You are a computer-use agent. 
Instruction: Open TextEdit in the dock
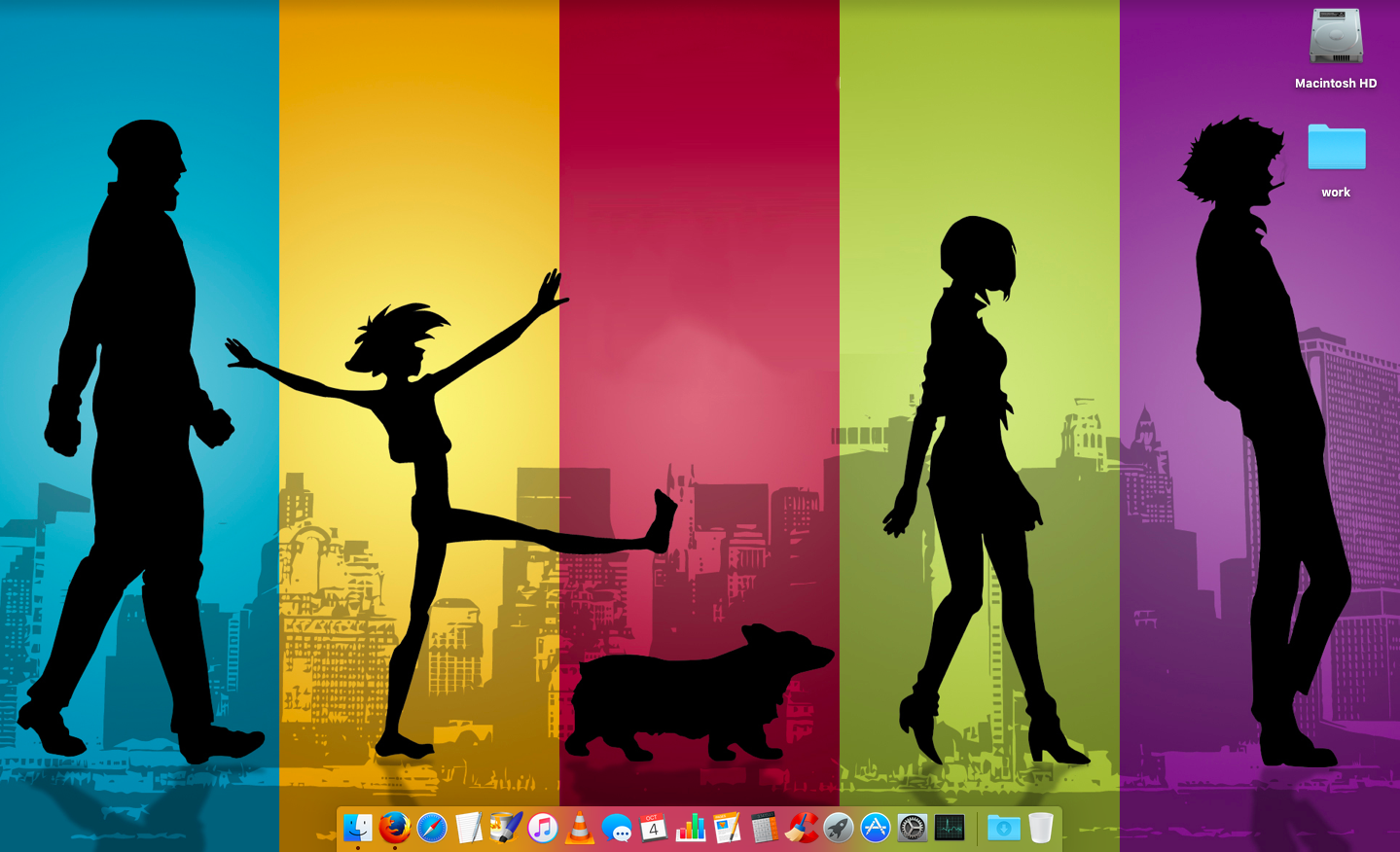(469, 828)
